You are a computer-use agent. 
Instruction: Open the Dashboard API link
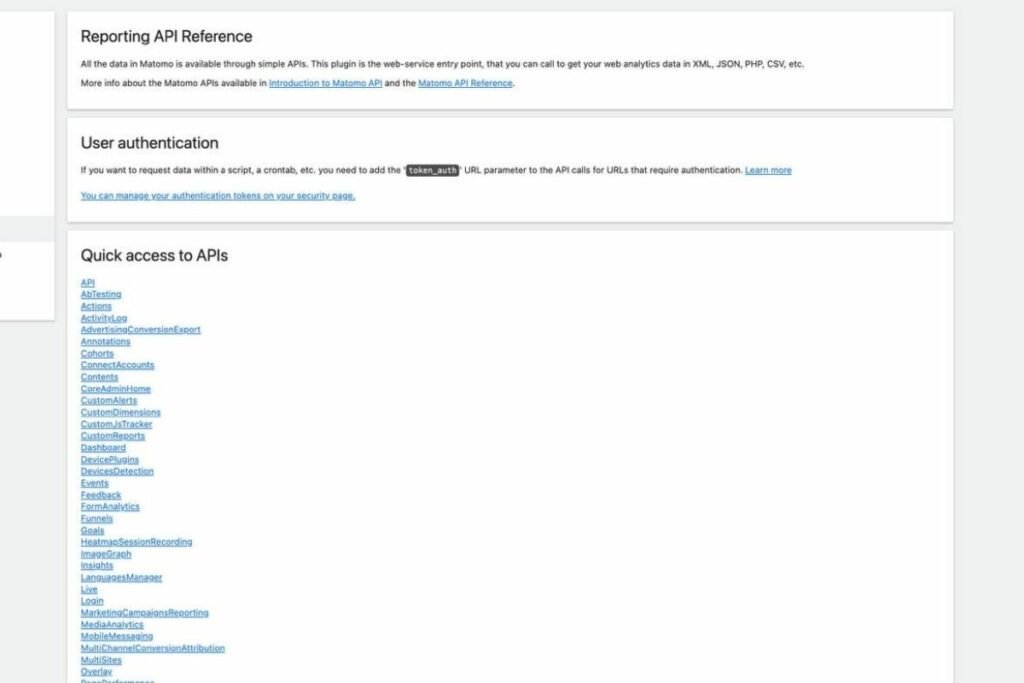pos(103,448)
